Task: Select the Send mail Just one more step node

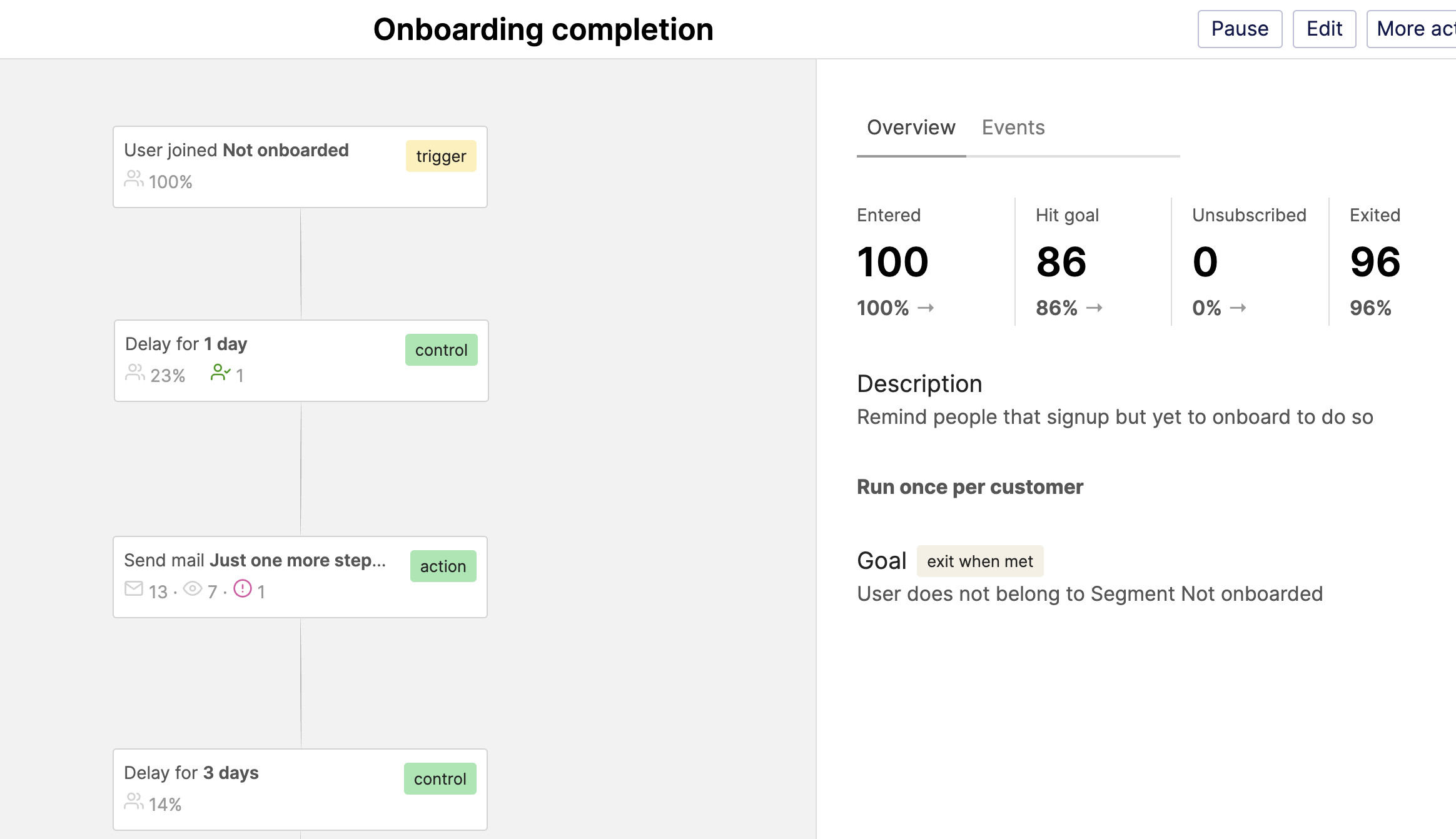Action: click(x=300, y=577)
